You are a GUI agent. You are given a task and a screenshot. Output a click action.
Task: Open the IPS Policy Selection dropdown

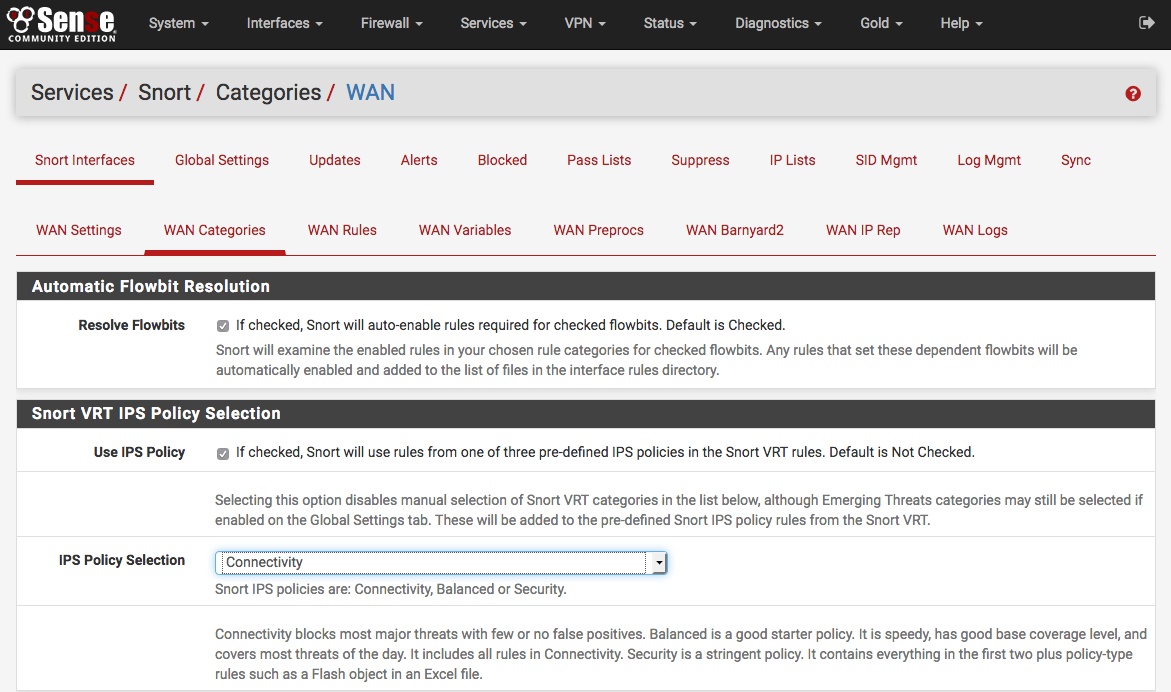pyautogui.click(x=441, y=563)
